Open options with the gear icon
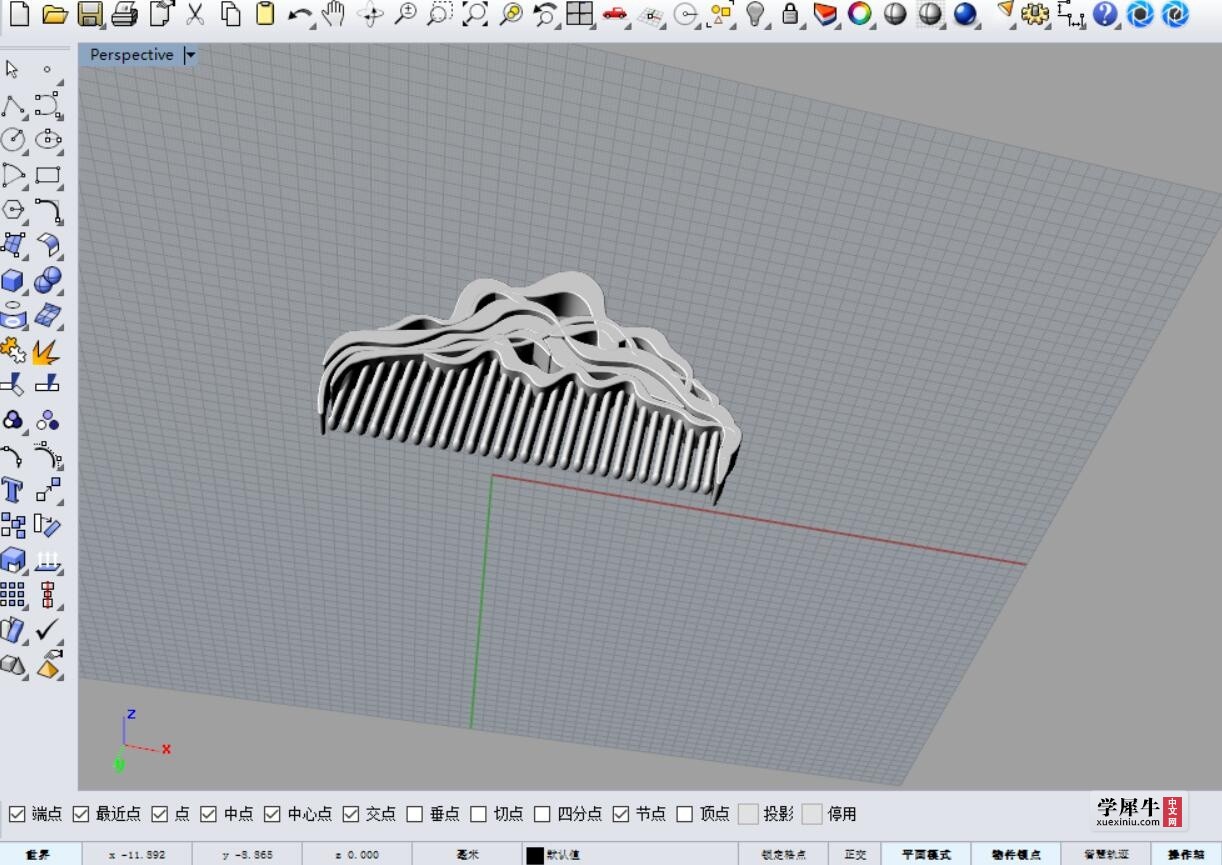This screenshot has height=865, width=1222. [1035, 14]
